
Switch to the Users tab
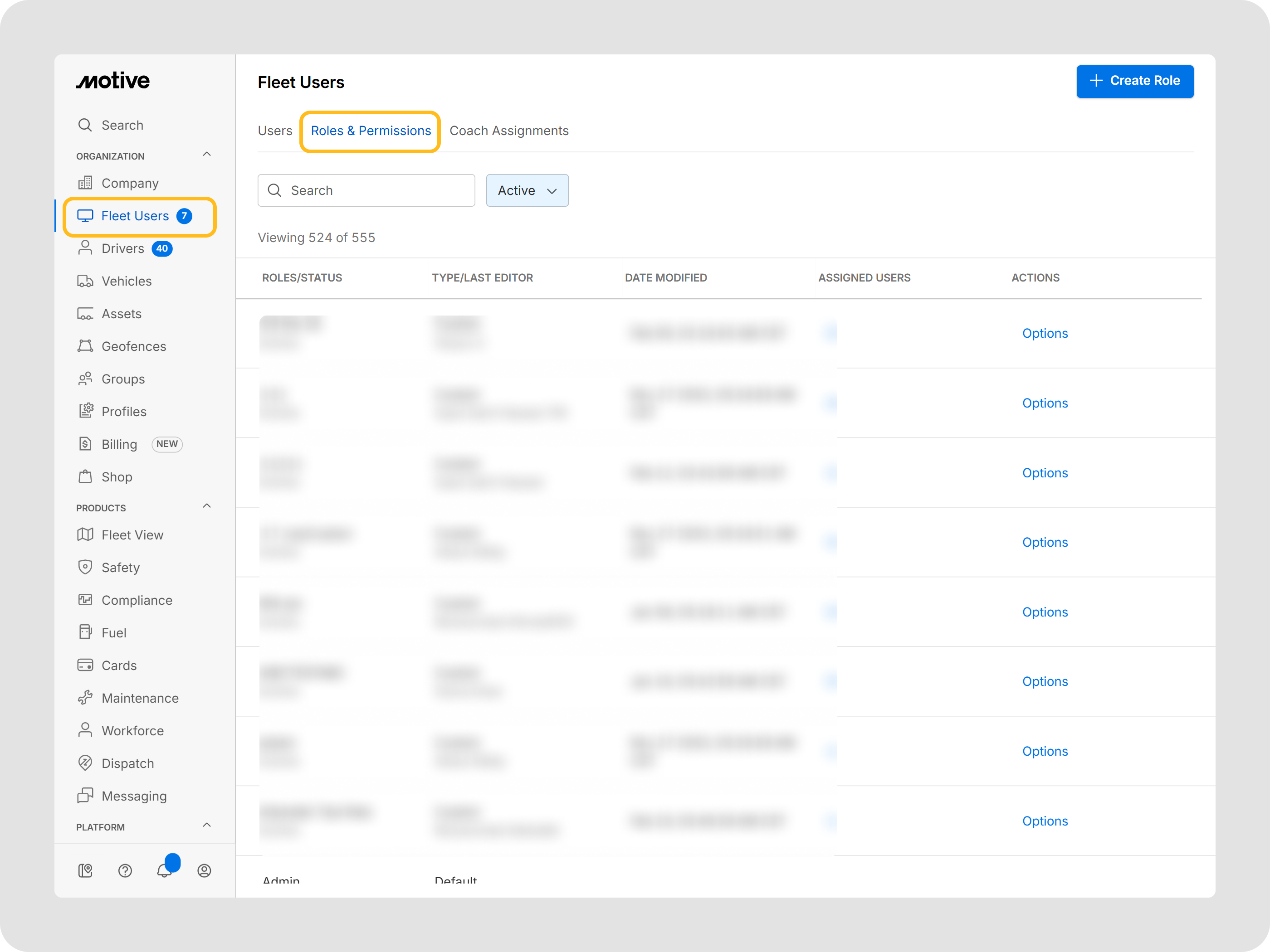(275, 131)
